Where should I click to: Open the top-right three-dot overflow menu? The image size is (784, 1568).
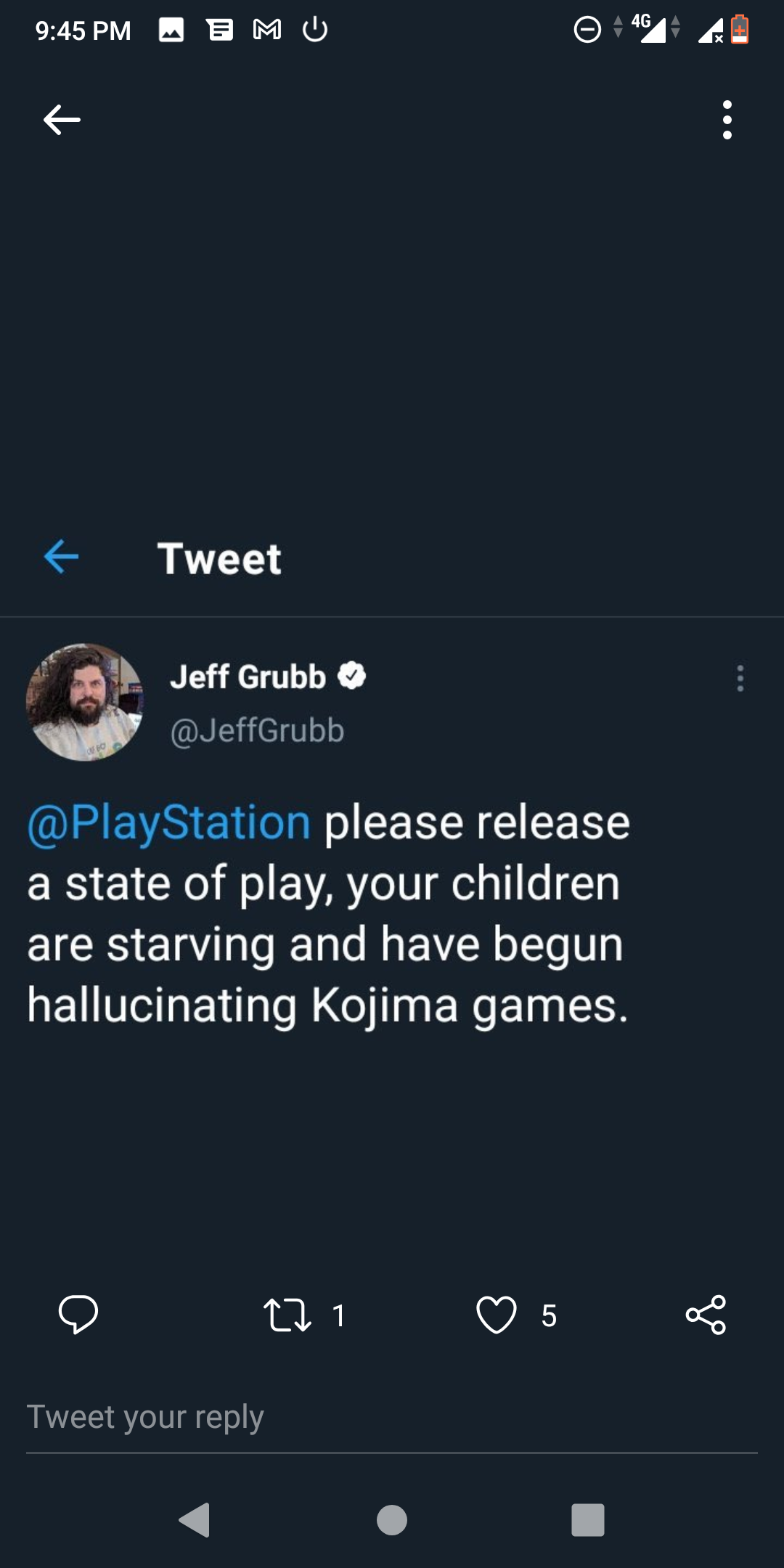(727, 120)
